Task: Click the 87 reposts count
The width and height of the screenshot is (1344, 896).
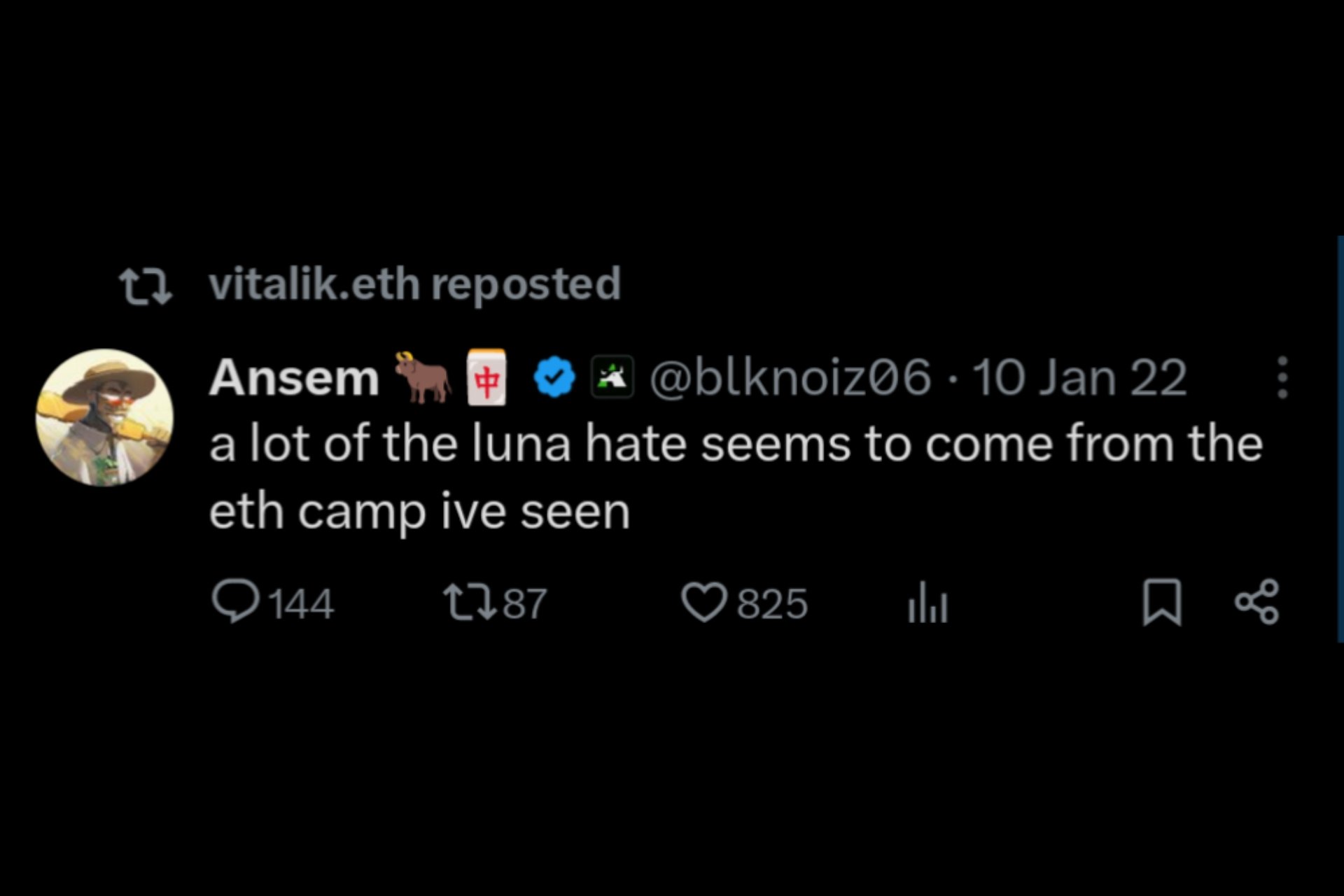Action: point(525,604)
